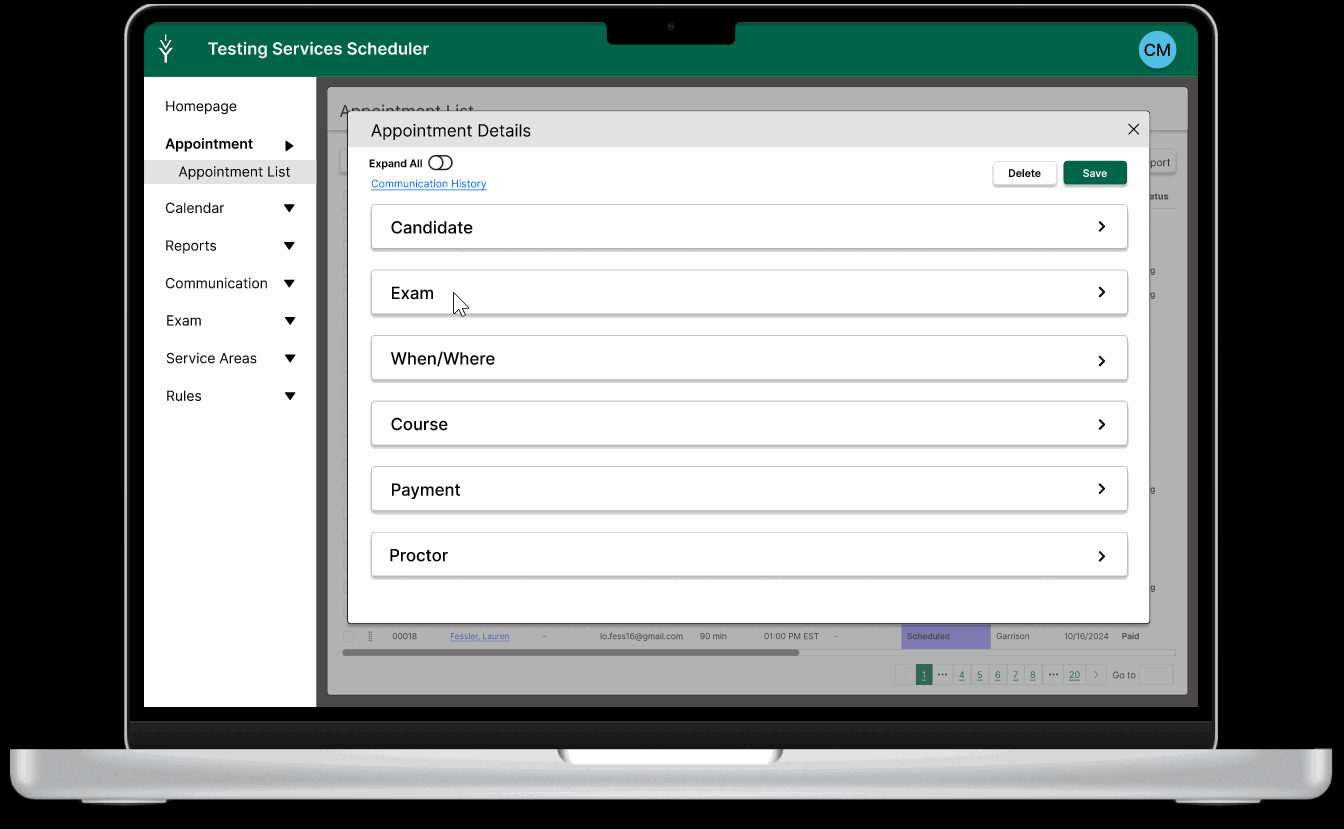The height and width of the screenshot is (829, 1344).
Task: Expand the Reports sidebar menu arrow
Action: [x=289, y=246]
